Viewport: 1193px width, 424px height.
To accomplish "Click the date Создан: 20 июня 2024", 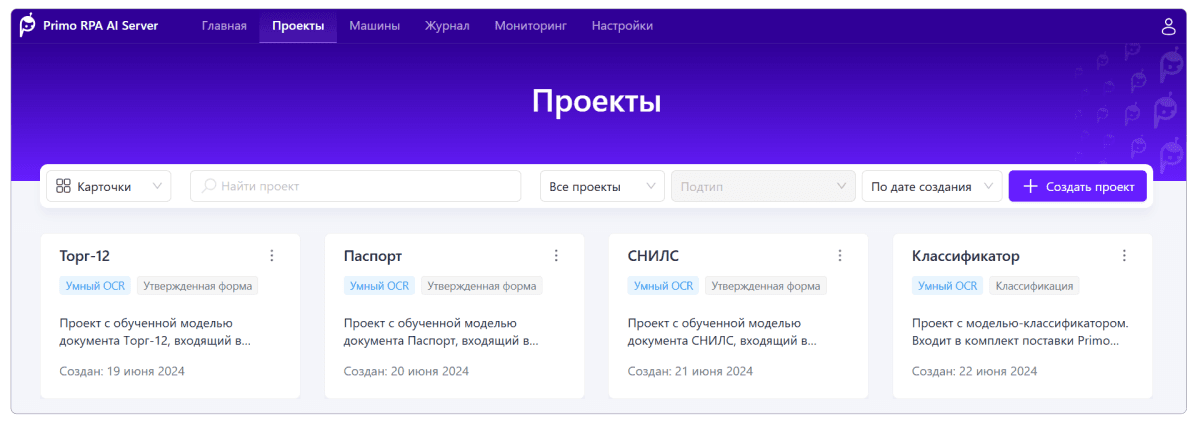I will [406, 371].
